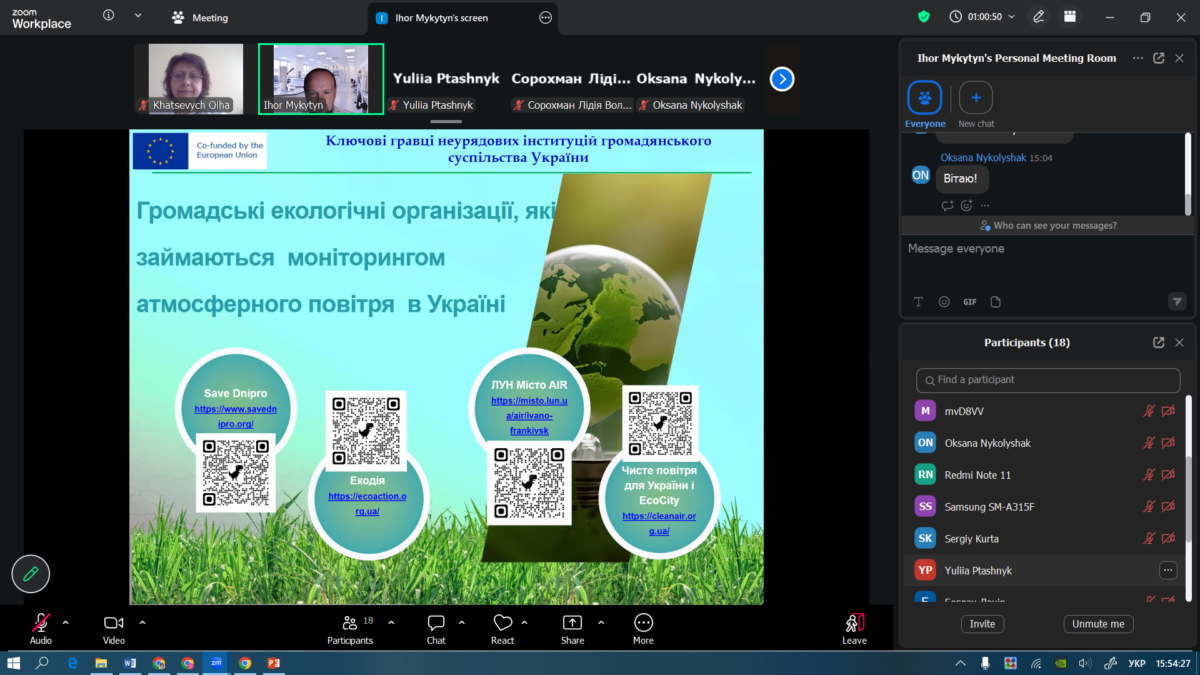Select the Ihor Mykytyn video thumbnail
This screenshot has width=1200, height=675.
pos(321,79)
